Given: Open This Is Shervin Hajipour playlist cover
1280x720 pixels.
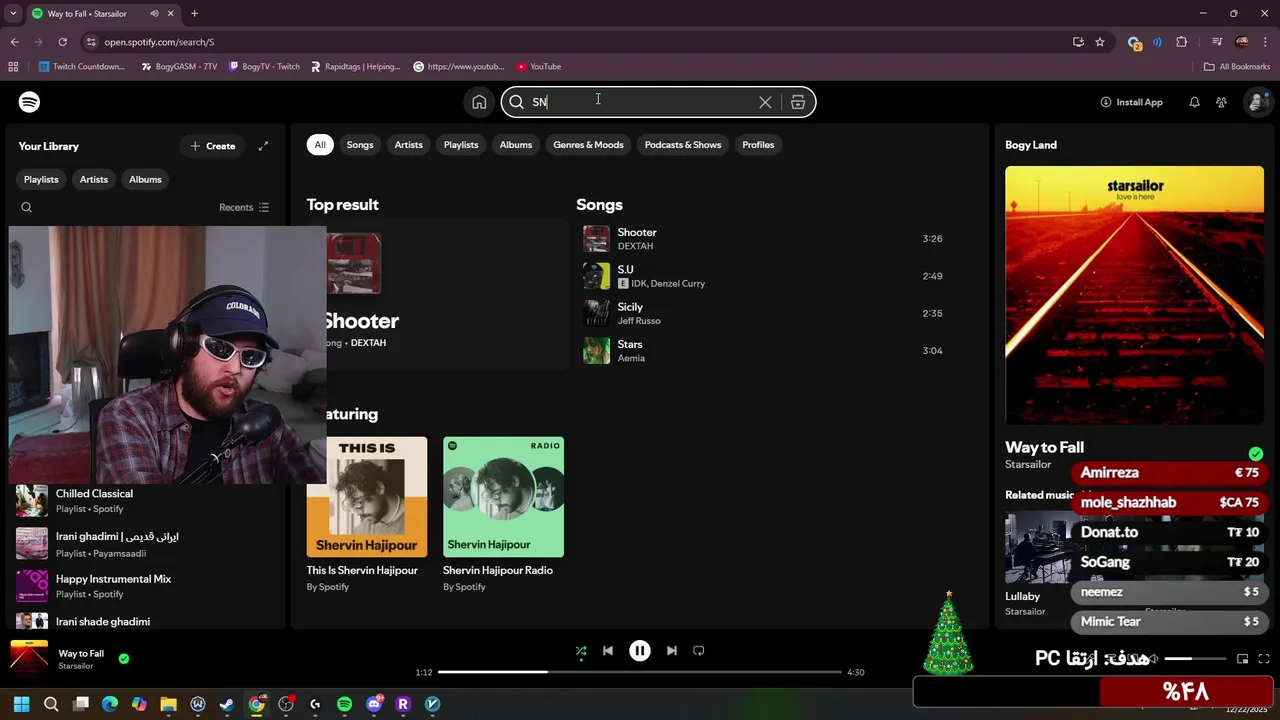Looking at the screenshot, I should tap(367, 497).
